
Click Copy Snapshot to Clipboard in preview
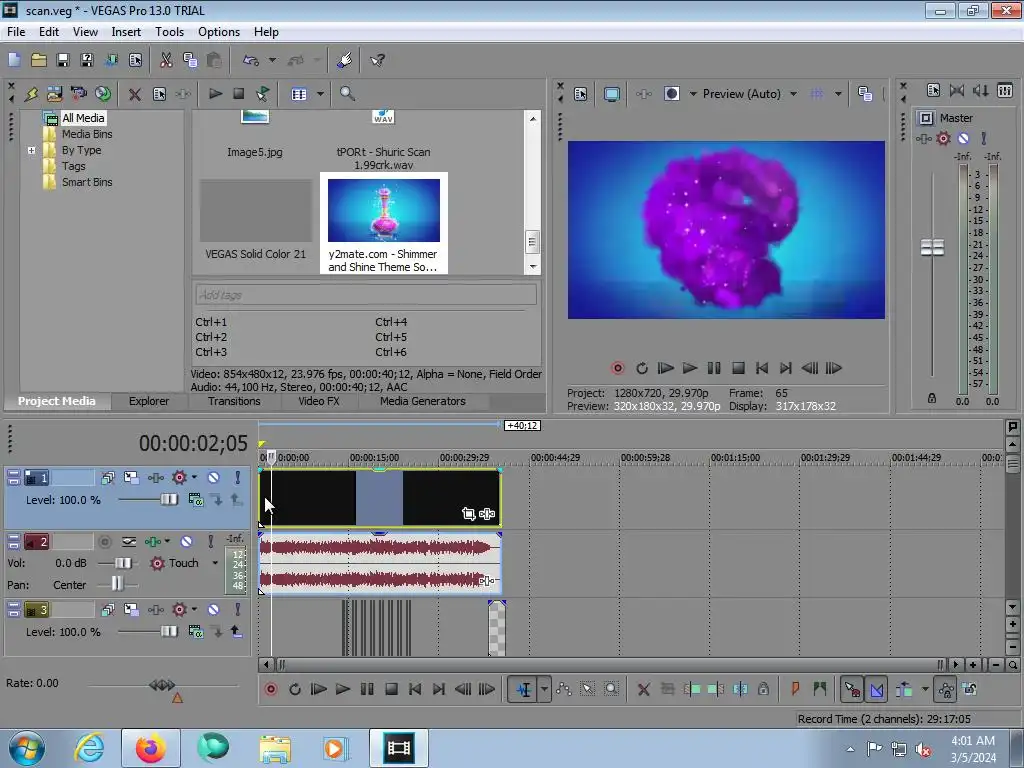[x=865, y=94]
